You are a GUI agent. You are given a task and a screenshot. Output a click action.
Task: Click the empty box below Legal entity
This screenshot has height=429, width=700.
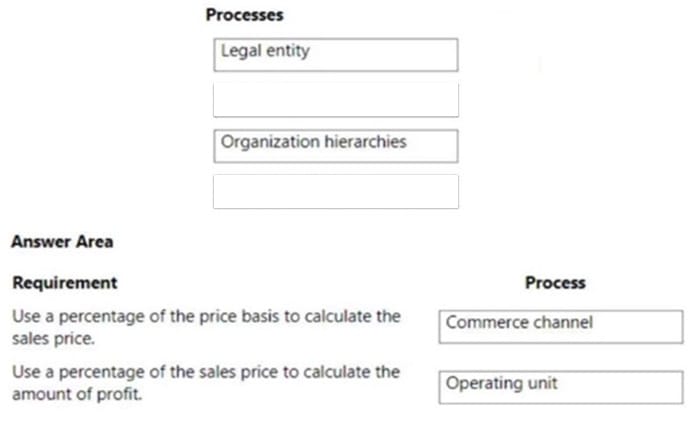pyautogui.click(x=336, y=100)
